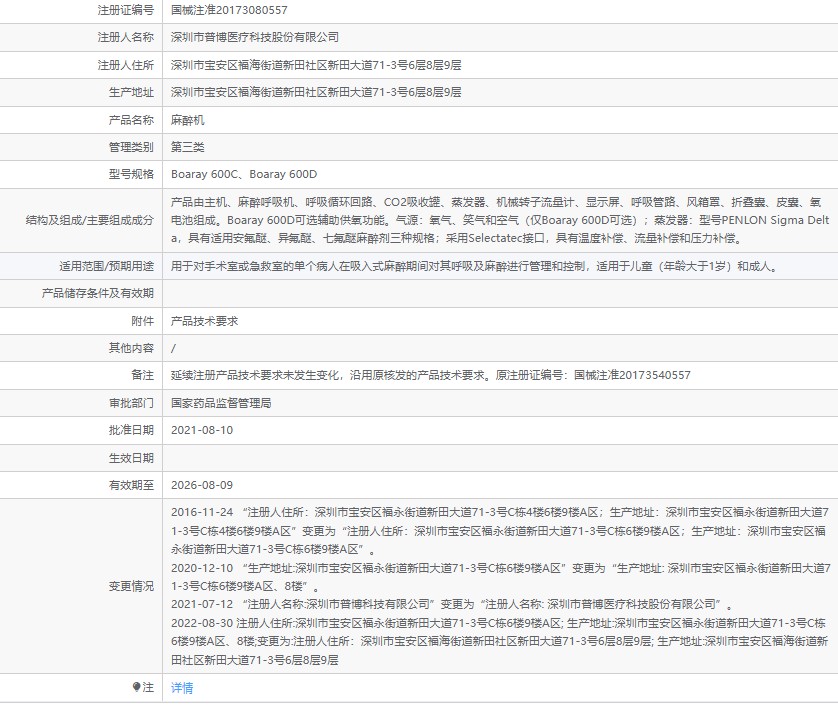The height and width of the screenshot is (705, 838).
Task: Click the 详情 link in the last row
Action: click(182, 688)
